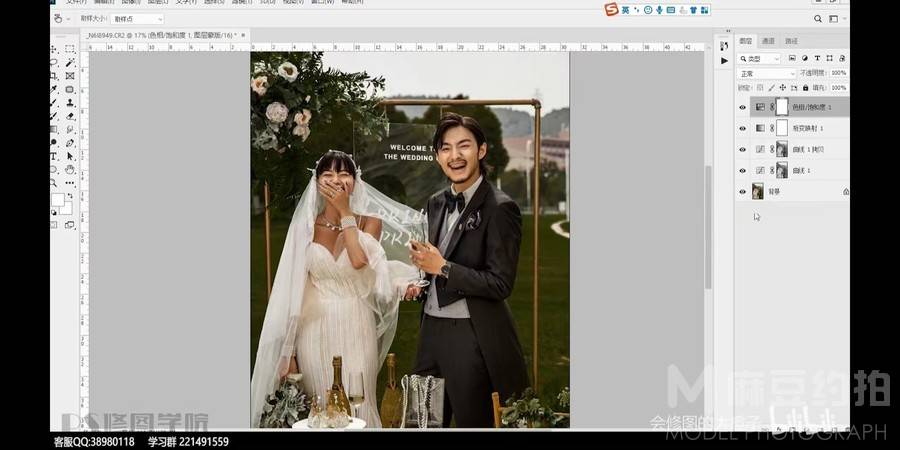Hide the Gradient Map 1 layer
Image resolution: width=900 pixels, height=450 pixels.
[x=742, y=129]
